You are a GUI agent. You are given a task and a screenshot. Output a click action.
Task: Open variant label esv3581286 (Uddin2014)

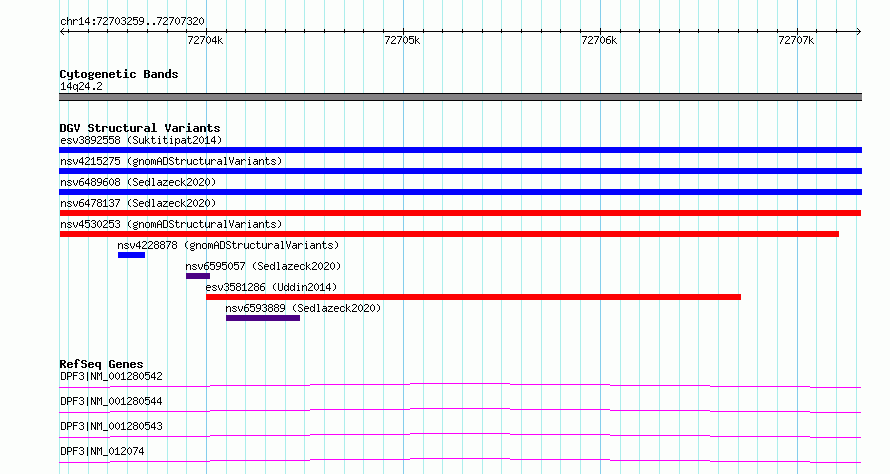[271, 287]
